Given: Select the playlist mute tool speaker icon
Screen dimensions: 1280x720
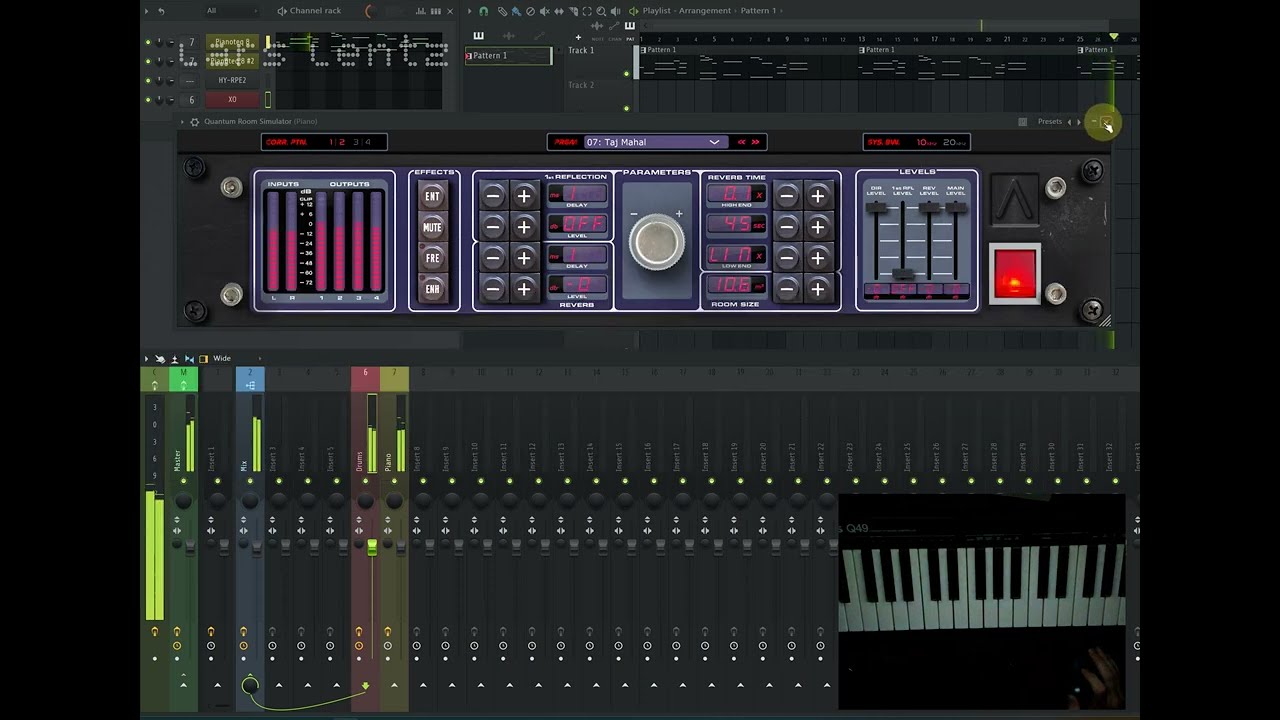Looking at the screenshot, I should [x=545, y=11].
